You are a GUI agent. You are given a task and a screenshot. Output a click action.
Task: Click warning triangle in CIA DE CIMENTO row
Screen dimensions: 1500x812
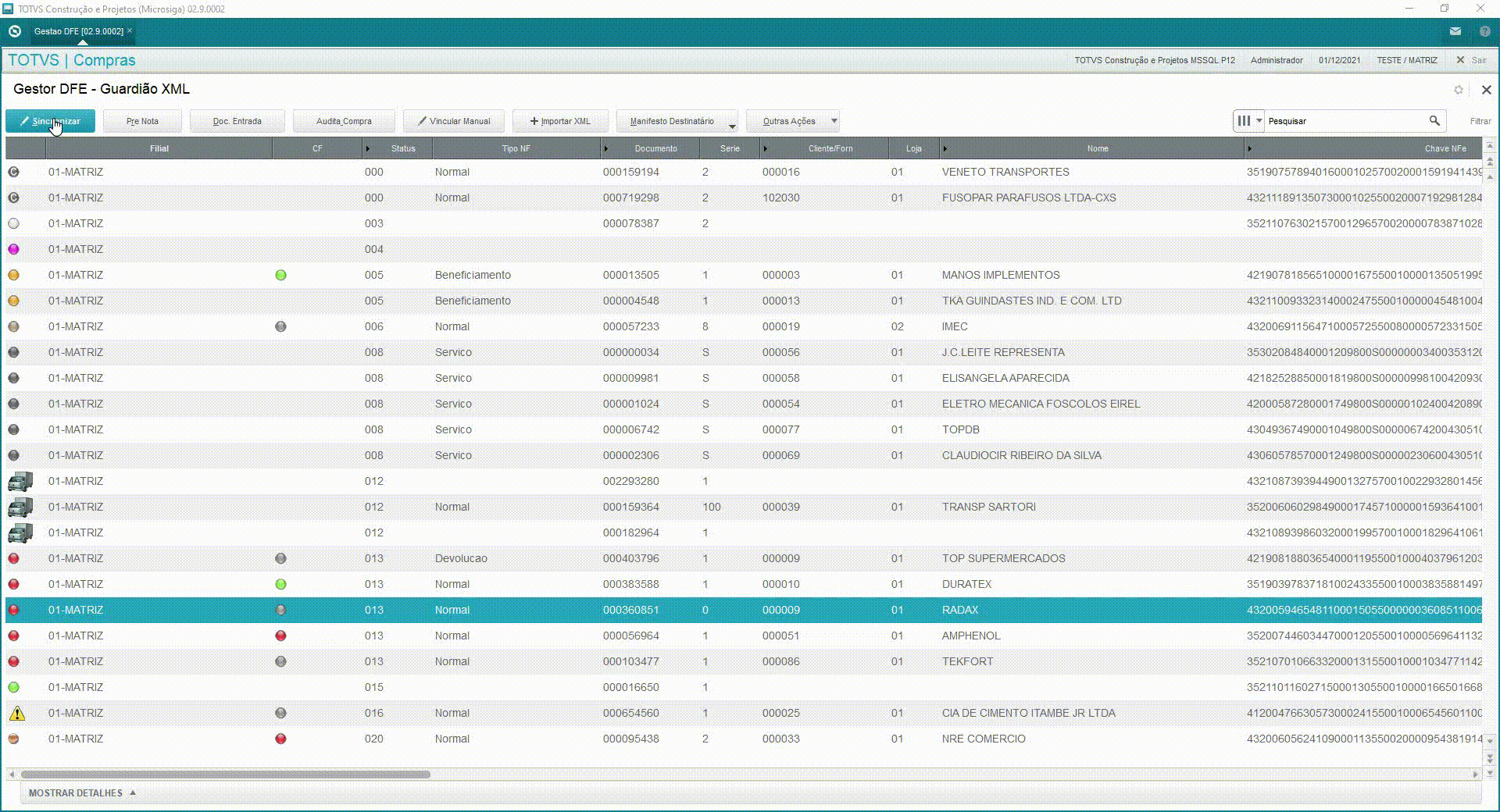[x=16, y=713]
